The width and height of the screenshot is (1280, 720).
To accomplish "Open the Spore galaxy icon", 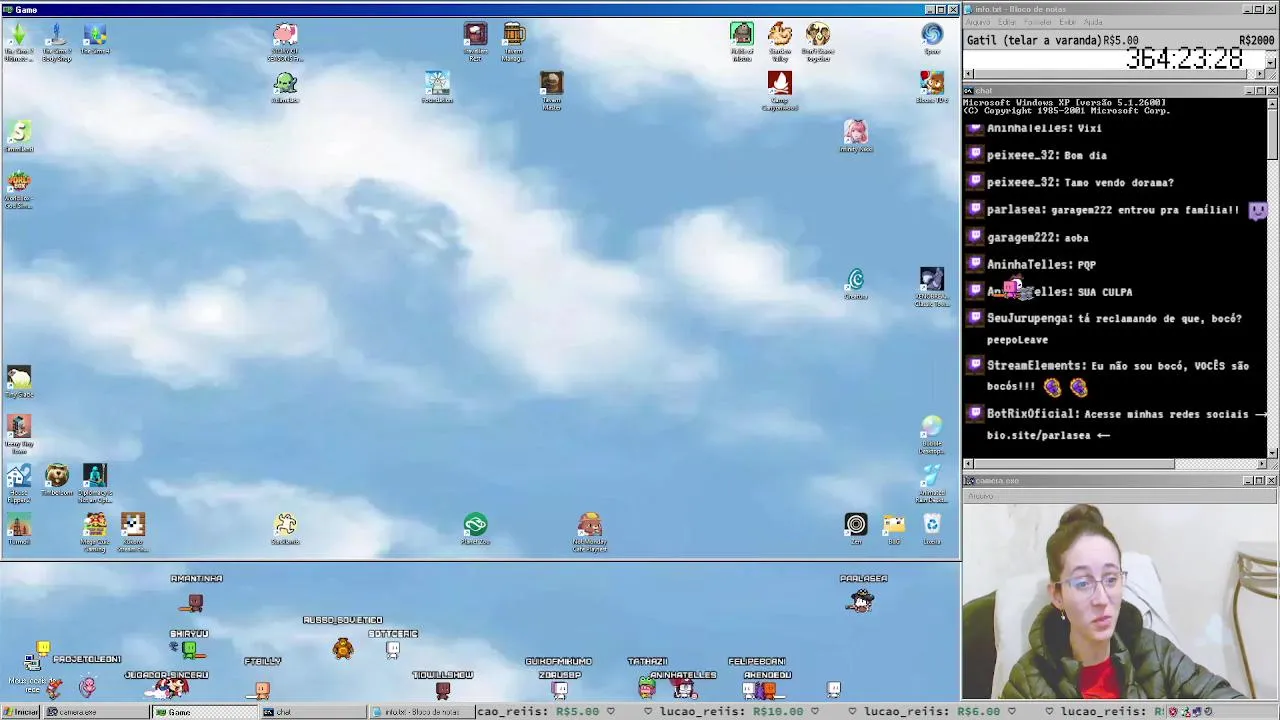I will point(932,39).
